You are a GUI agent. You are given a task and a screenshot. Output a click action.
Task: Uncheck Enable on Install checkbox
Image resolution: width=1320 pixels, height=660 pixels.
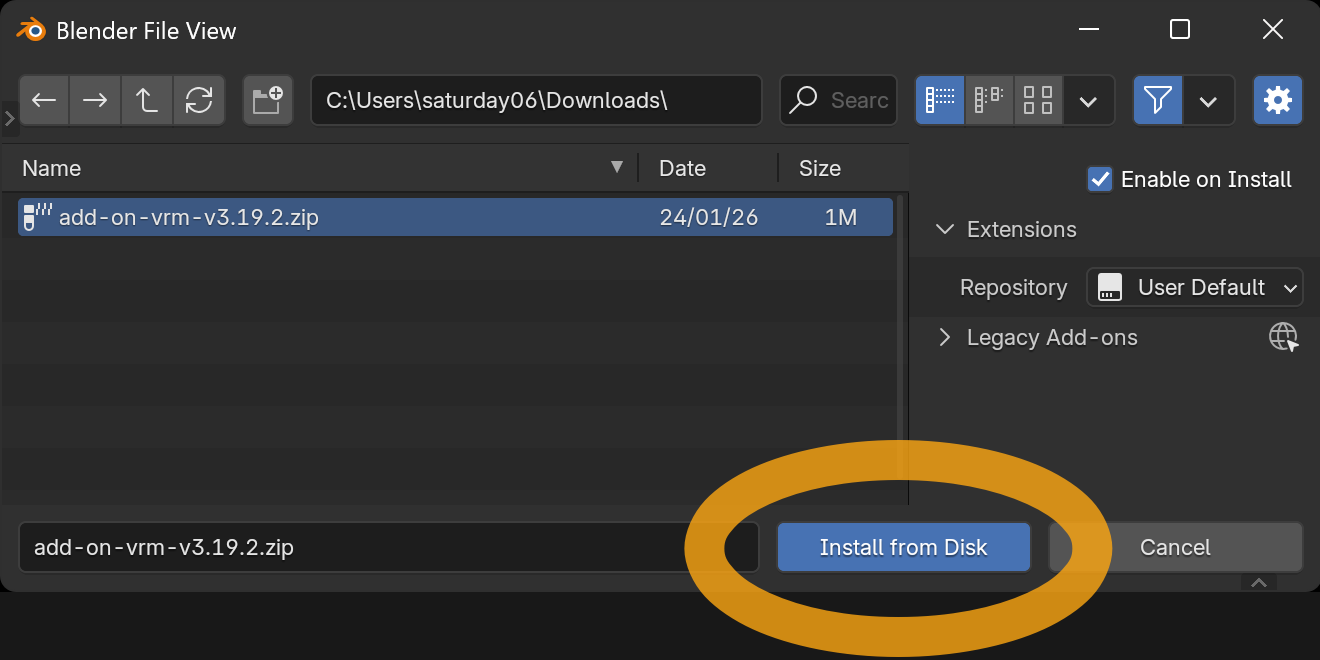[x=1100, y=179]
